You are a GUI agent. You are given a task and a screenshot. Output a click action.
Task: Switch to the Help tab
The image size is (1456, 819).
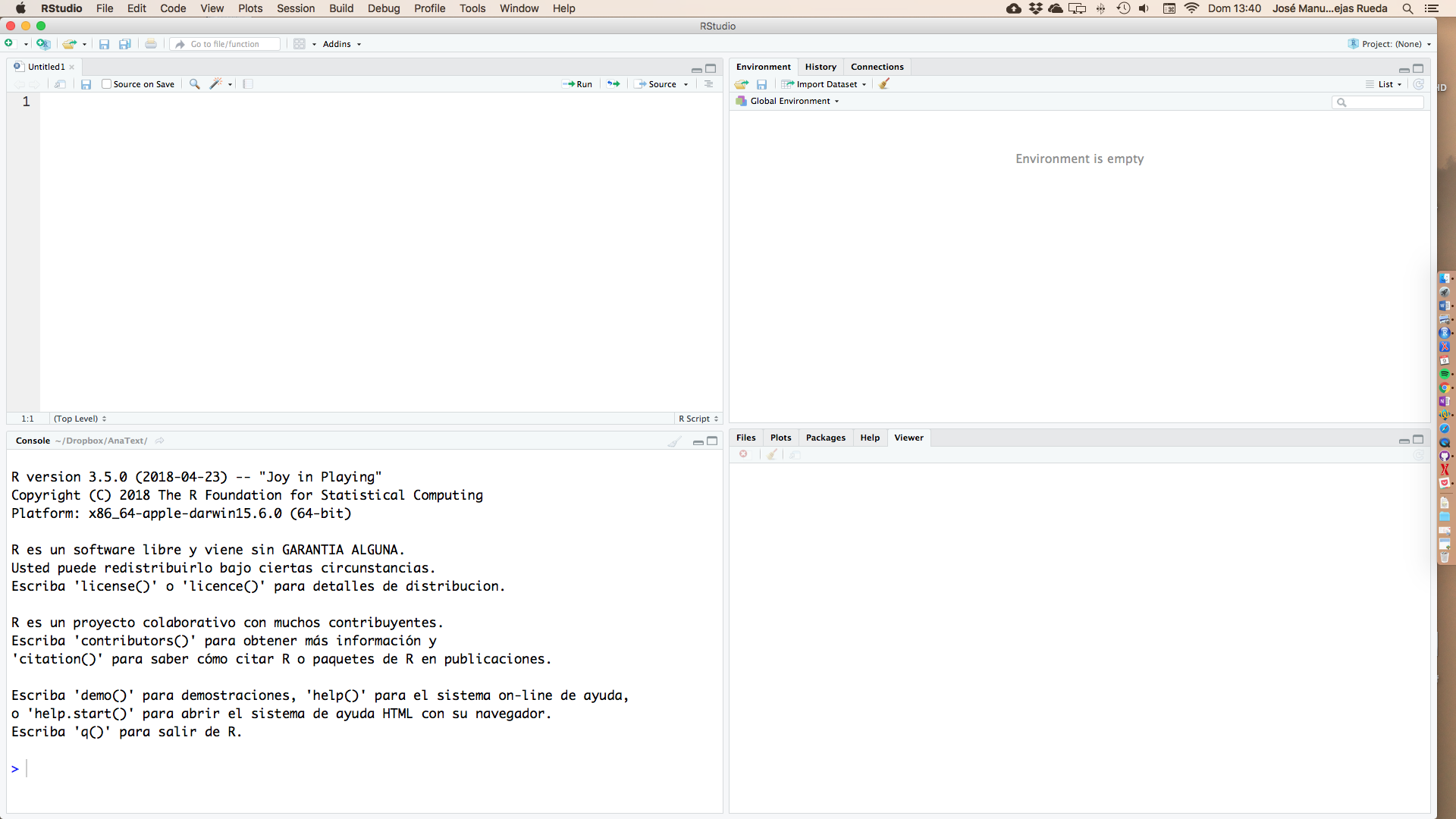870,438
